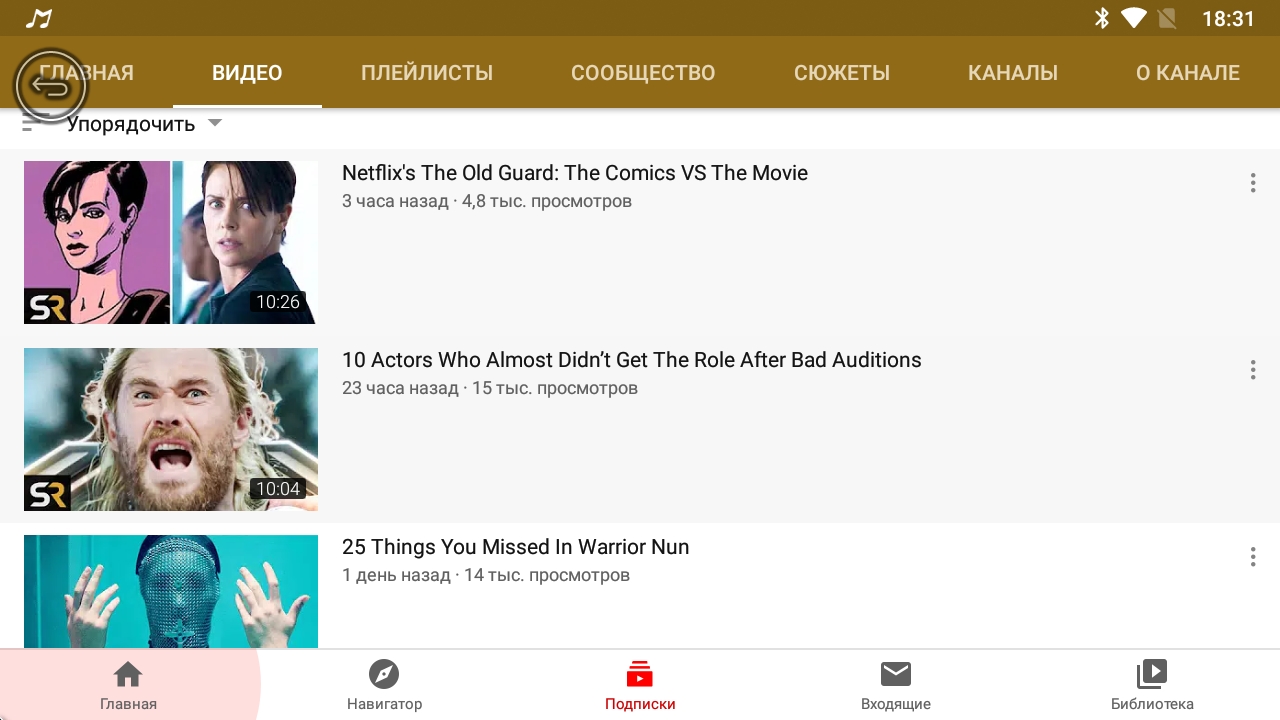Switch to the Плейлисты tab
This screenshot has width=1280, height=720.
(427, 73)
